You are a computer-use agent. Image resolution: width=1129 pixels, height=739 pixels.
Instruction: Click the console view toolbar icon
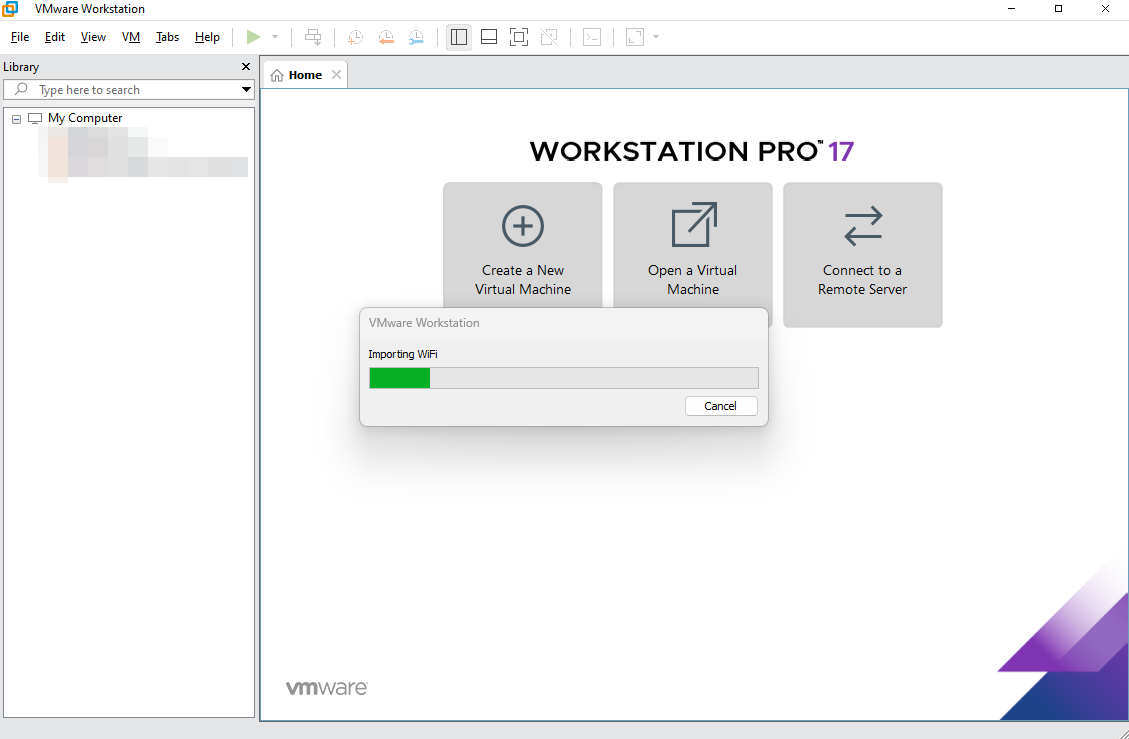(592, 37)
